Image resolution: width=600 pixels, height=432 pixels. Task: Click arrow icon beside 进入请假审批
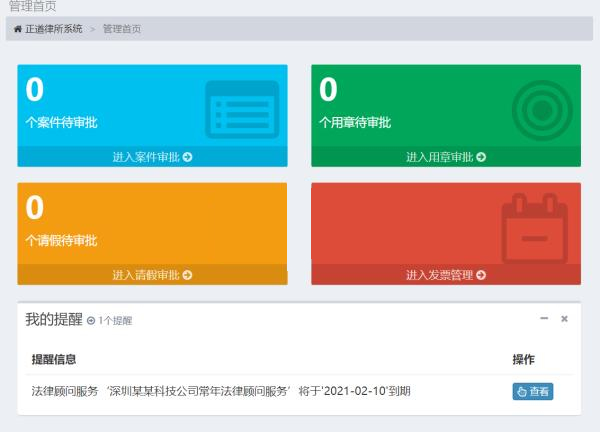188,275
